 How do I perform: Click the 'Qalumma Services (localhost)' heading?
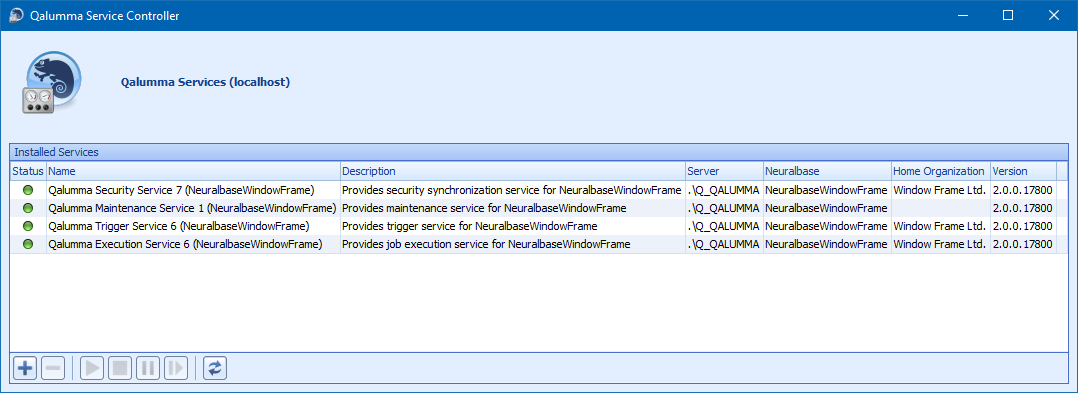click(x=206, y=82)
